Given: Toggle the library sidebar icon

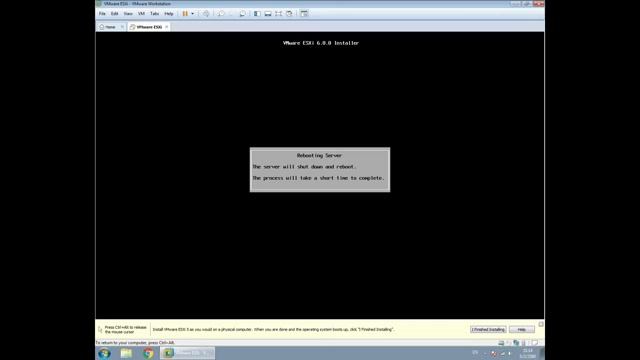Looking at the screenshot, I should (257, 13).
